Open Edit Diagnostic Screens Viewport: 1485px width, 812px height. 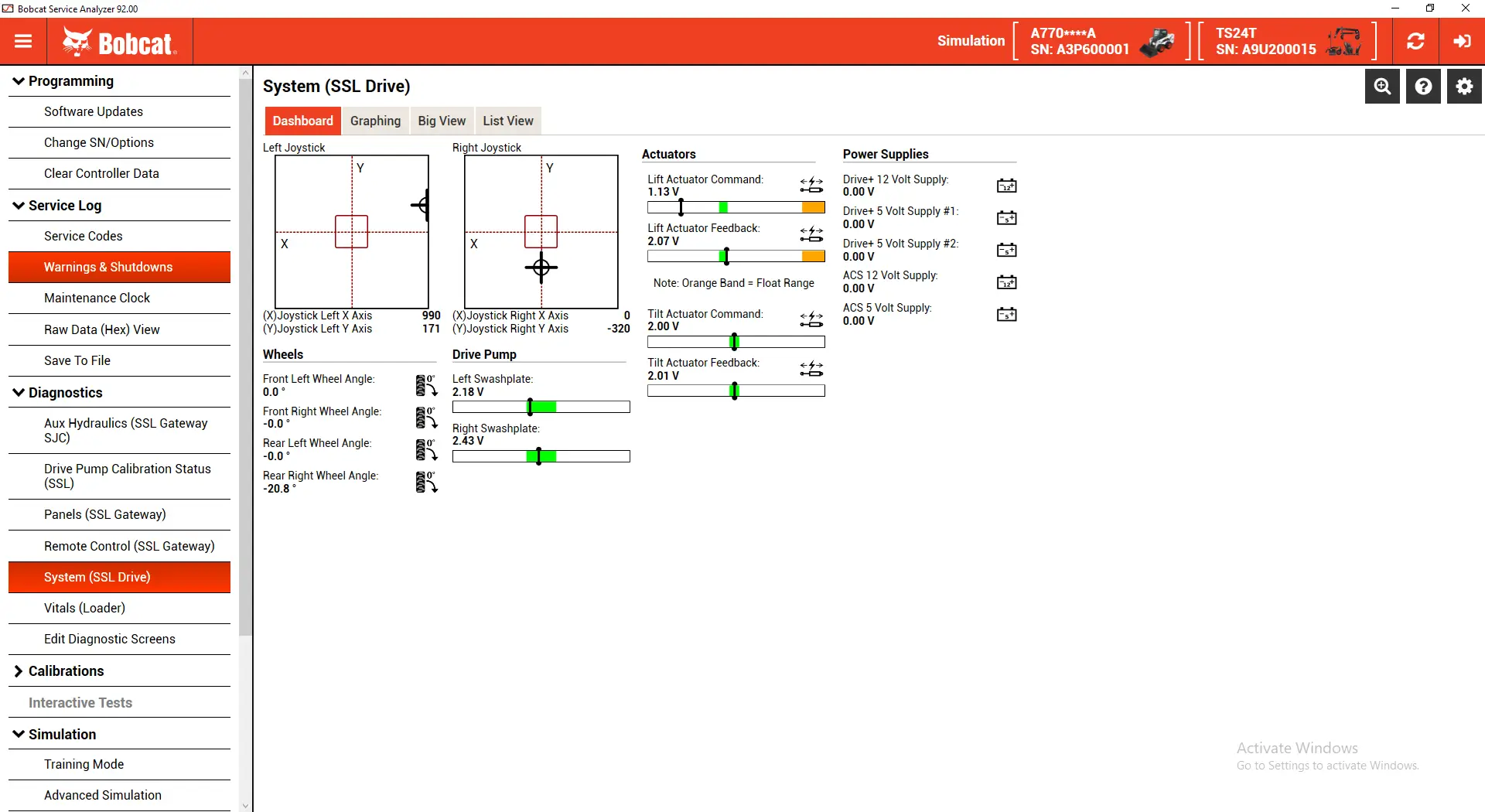[x=119, y=640]
